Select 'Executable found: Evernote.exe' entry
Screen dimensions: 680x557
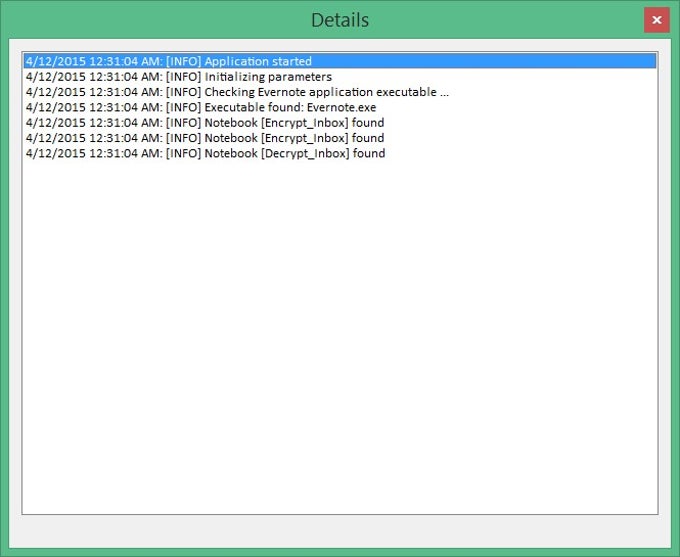point(340,107)
